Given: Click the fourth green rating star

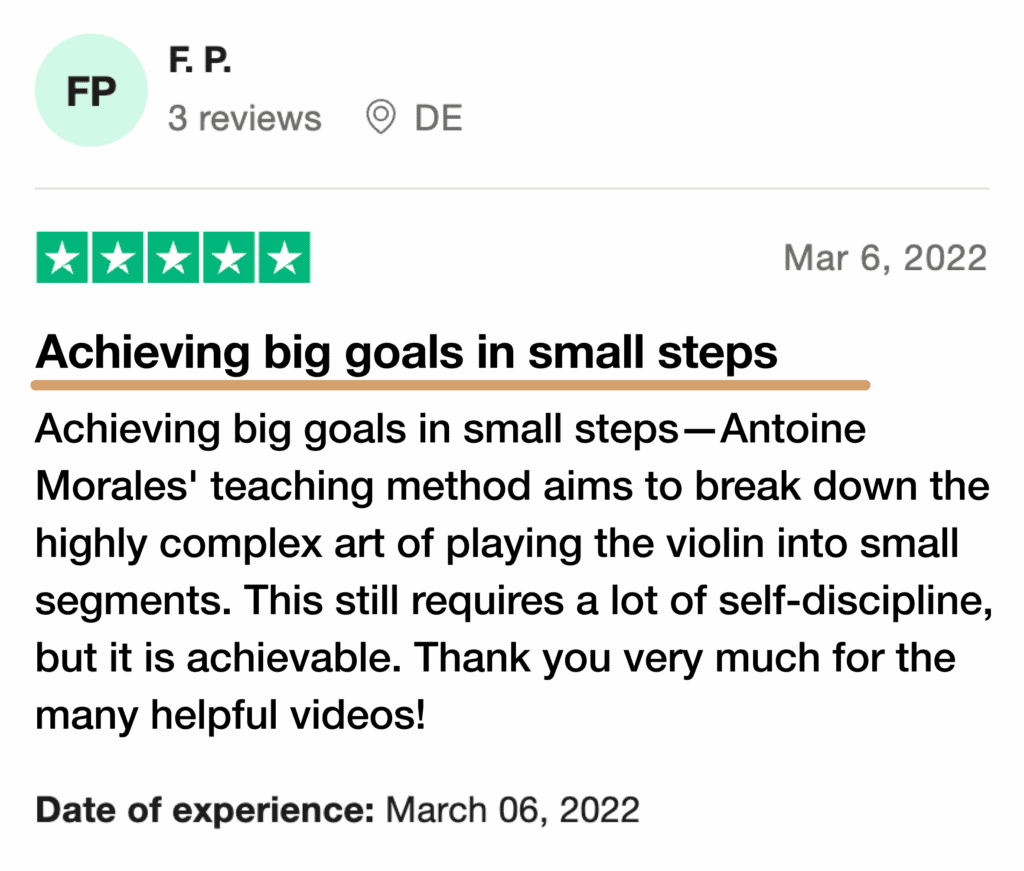Looking at the screenshot, I should coord(228,258).
